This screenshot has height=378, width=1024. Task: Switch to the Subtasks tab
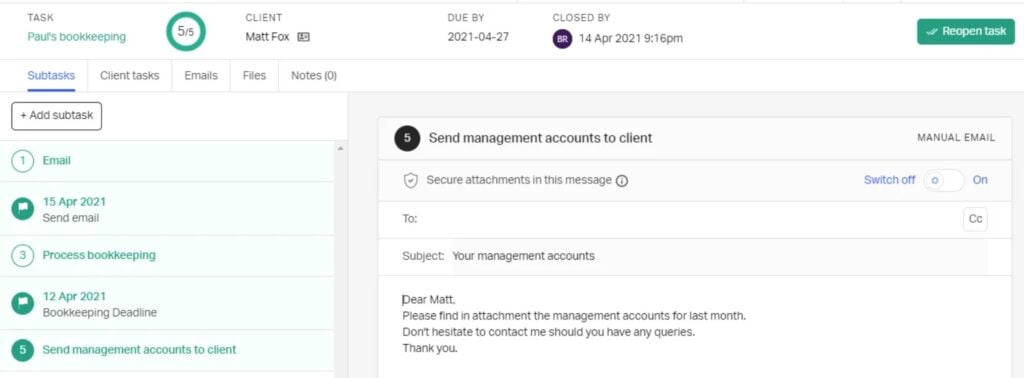point(51,76)
